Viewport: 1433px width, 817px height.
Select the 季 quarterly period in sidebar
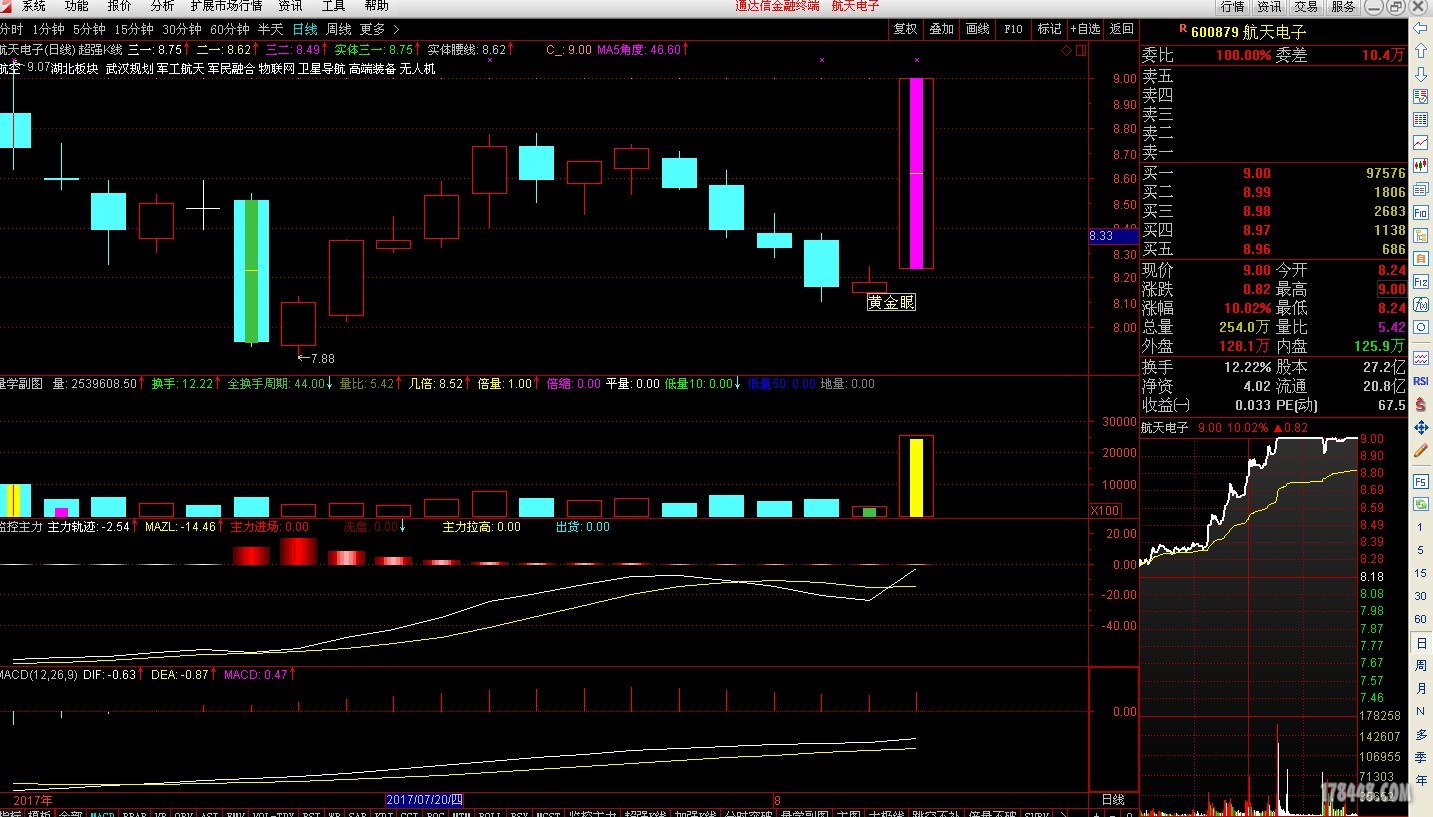point(1421,757)
